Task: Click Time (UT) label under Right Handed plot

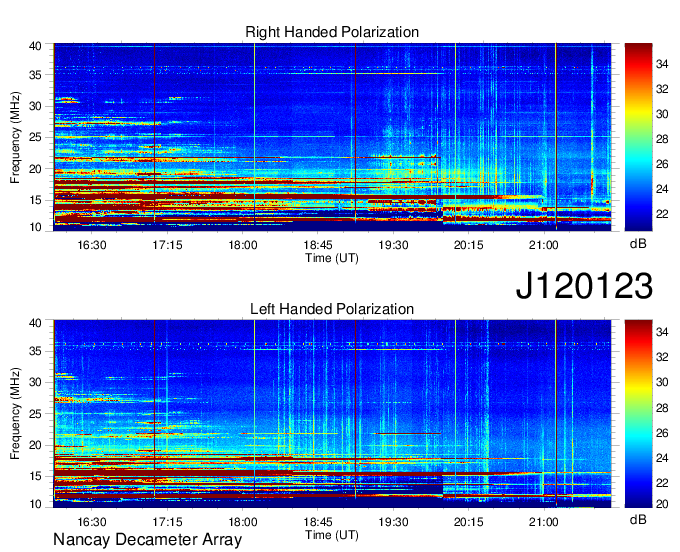Action: [x=332, y=258]
